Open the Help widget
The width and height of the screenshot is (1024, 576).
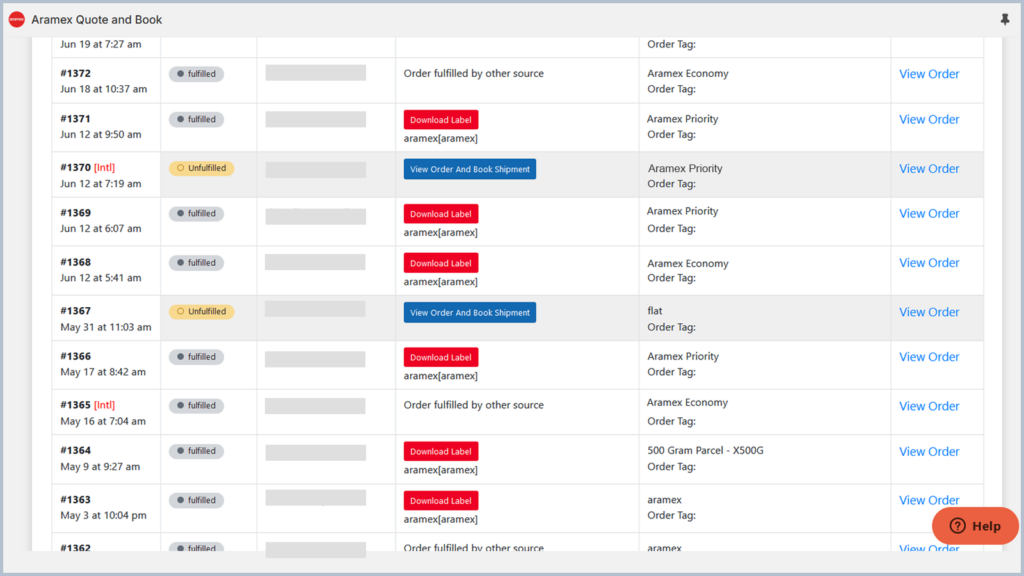974,526
